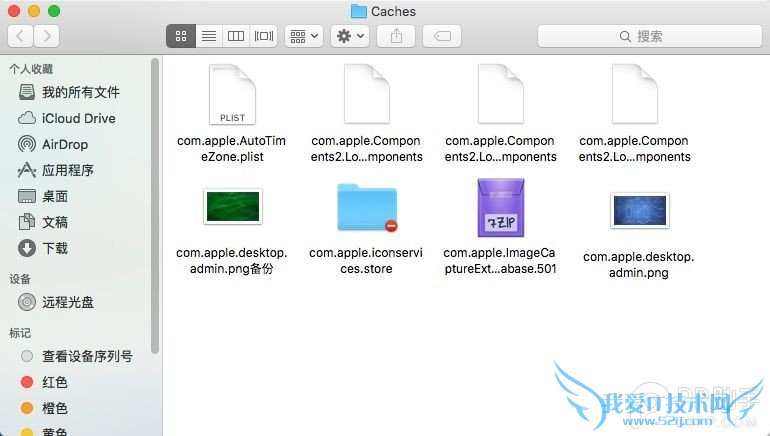Click the 我的所有文件 sidebar icon
Image resolution: width=770 pixels, height=436 pixels.
pyautogui.click(x=27, y=92)
